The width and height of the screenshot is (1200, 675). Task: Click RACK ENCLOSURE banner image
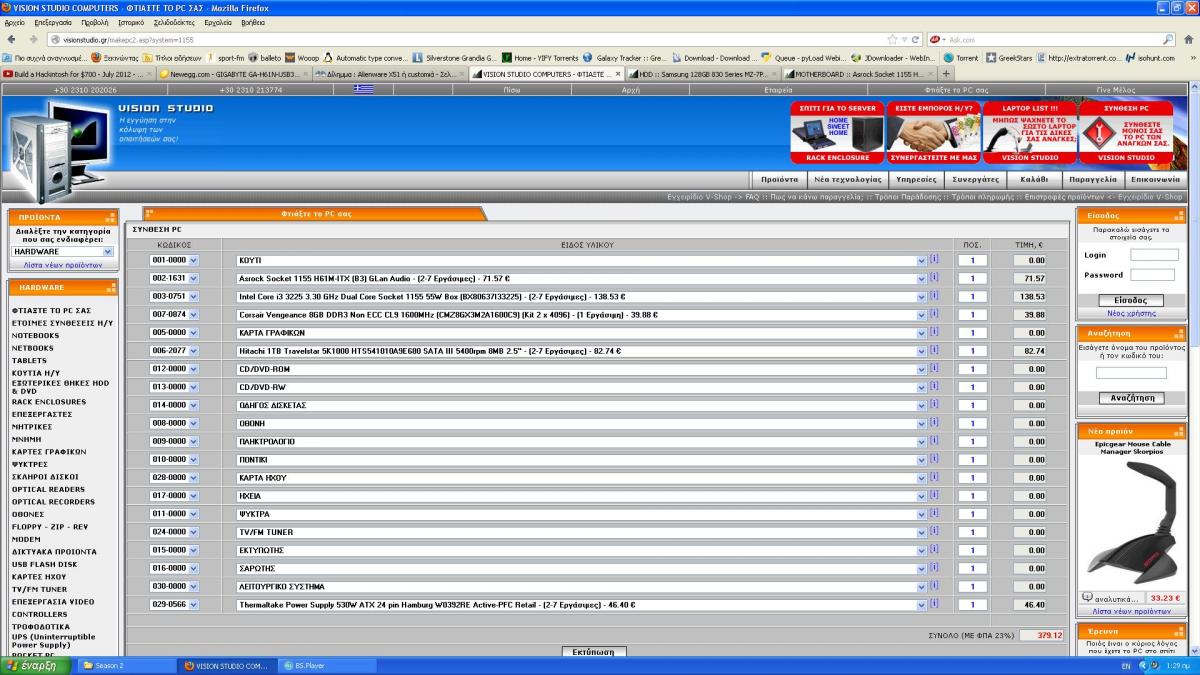click(x=837, y=132)
